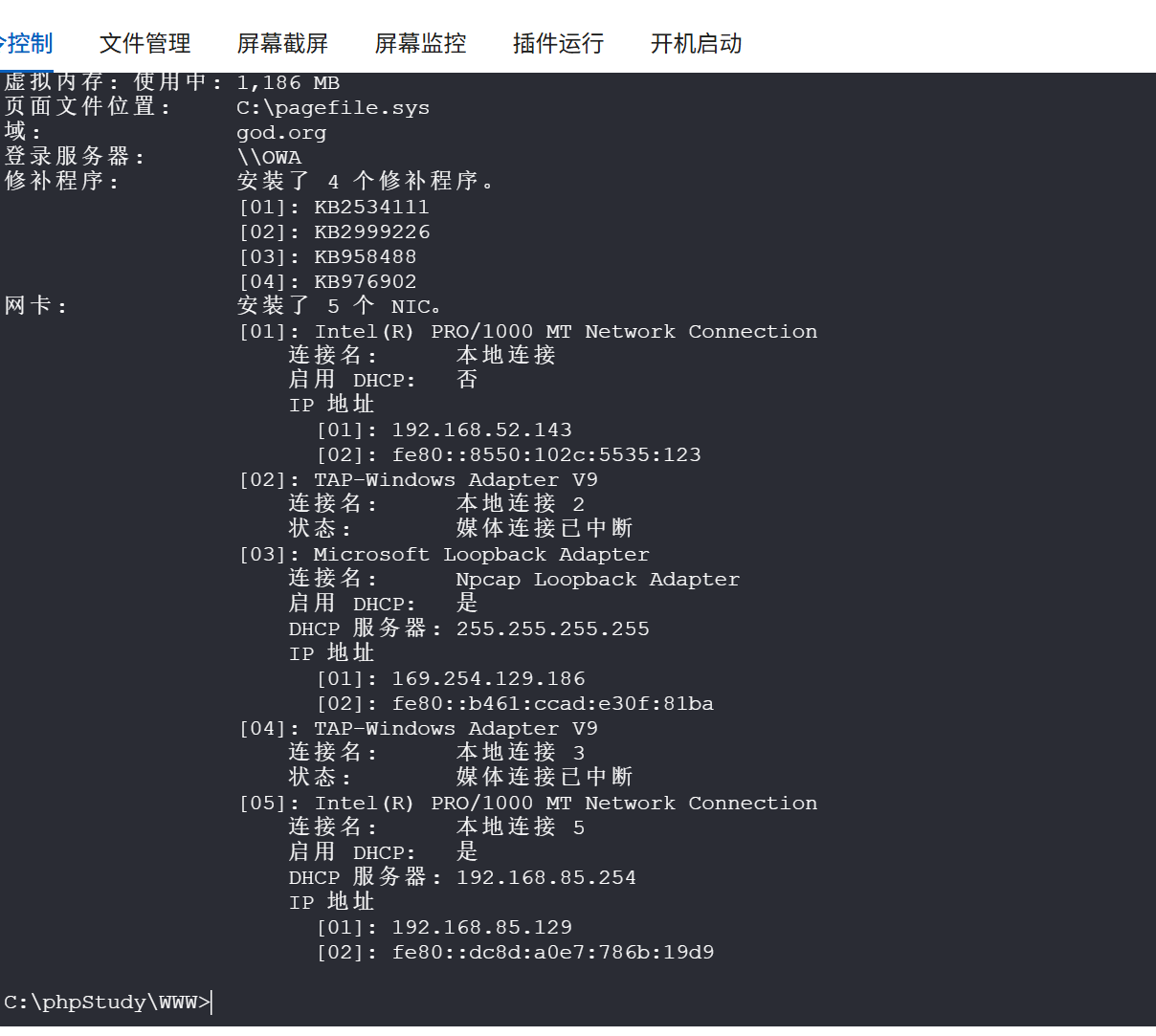This screenshot has height=1036, width=1156.
Task: Click the text 安装了 5 个 NIC。
Action: [x=340, y=306]
